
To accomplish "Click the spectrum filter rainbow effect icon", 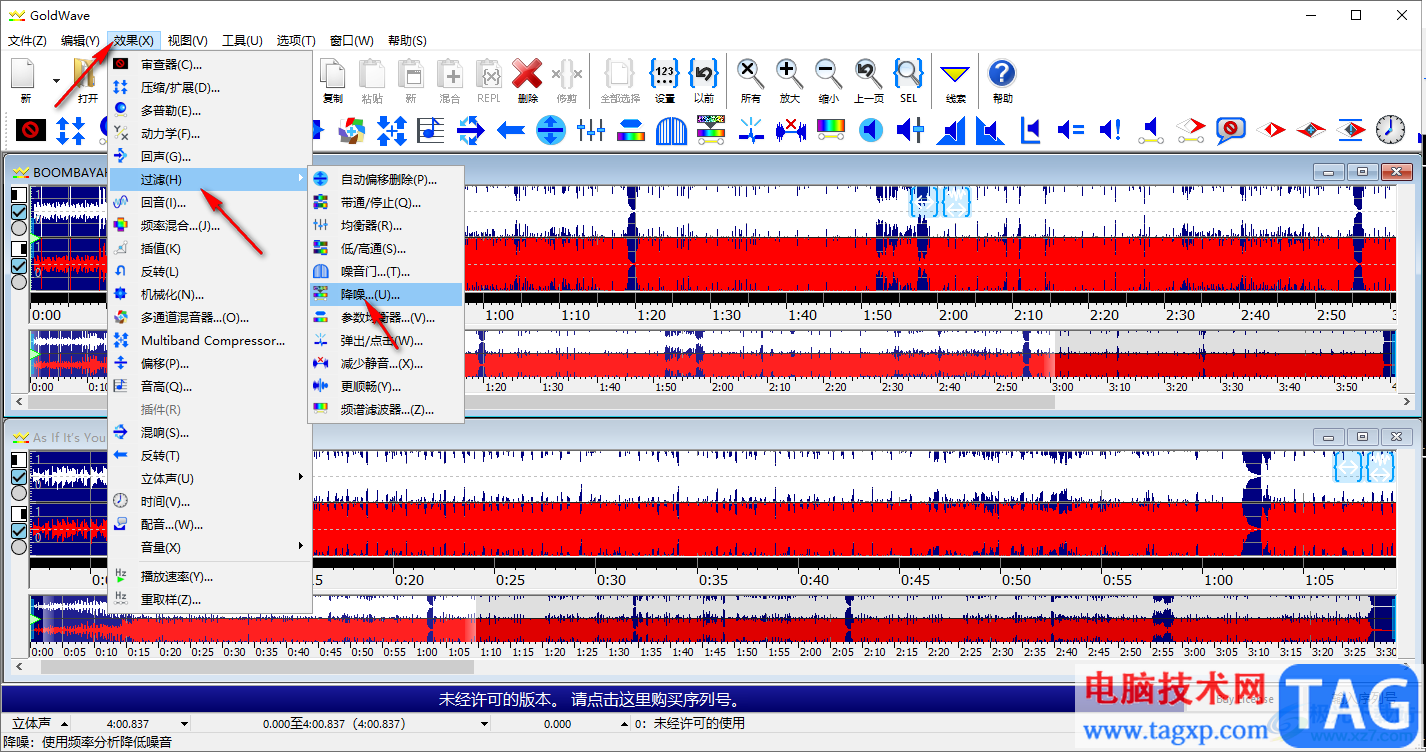I will pos(831,130).
